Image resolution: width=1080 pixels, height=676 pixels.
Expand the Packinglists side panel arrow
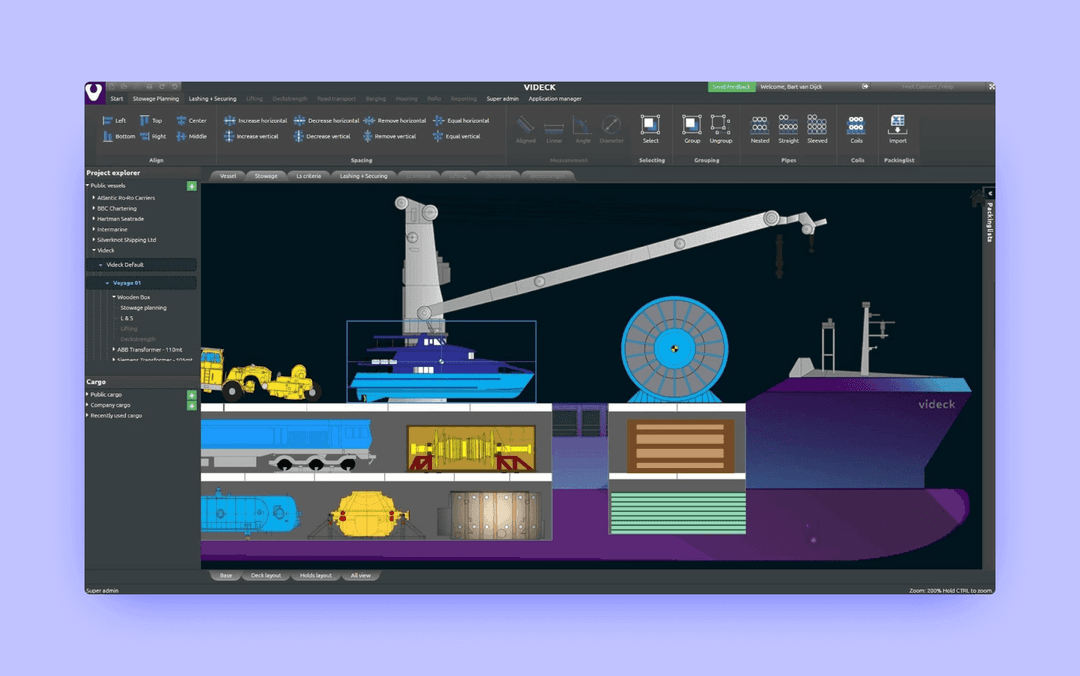[989, 194]
